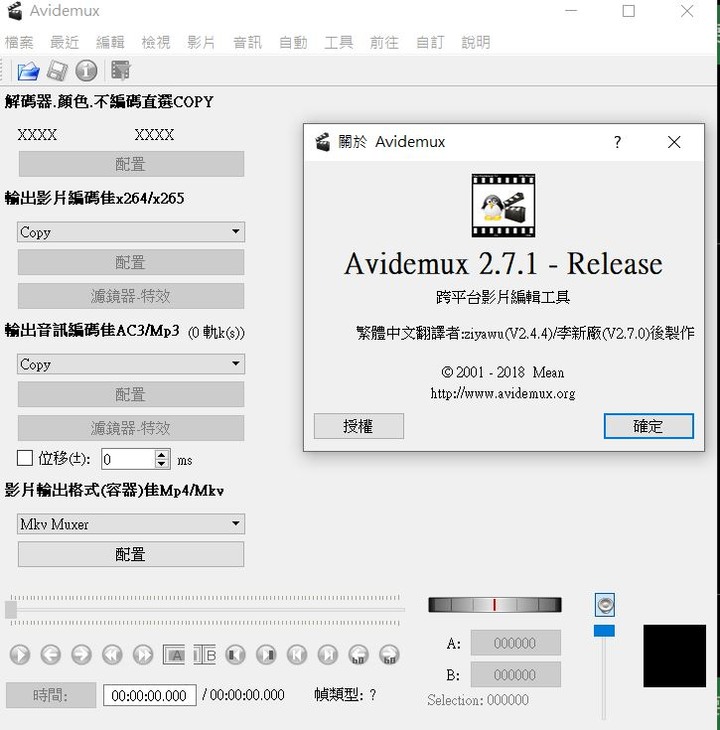Click the 授權 license button

358,426
